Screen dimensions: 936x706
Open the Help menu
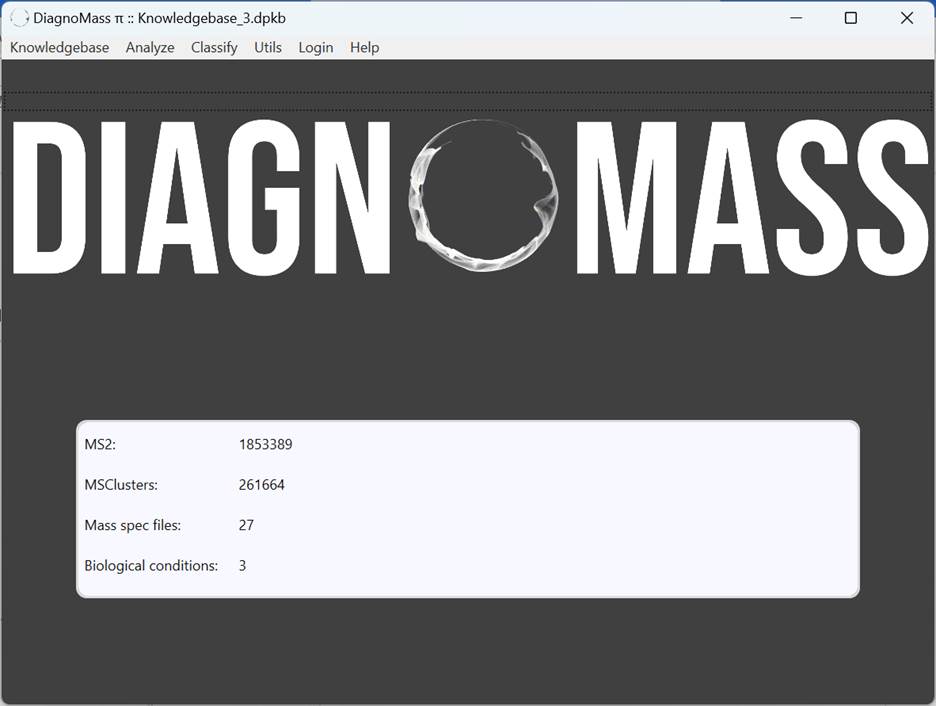click(364, 47)
